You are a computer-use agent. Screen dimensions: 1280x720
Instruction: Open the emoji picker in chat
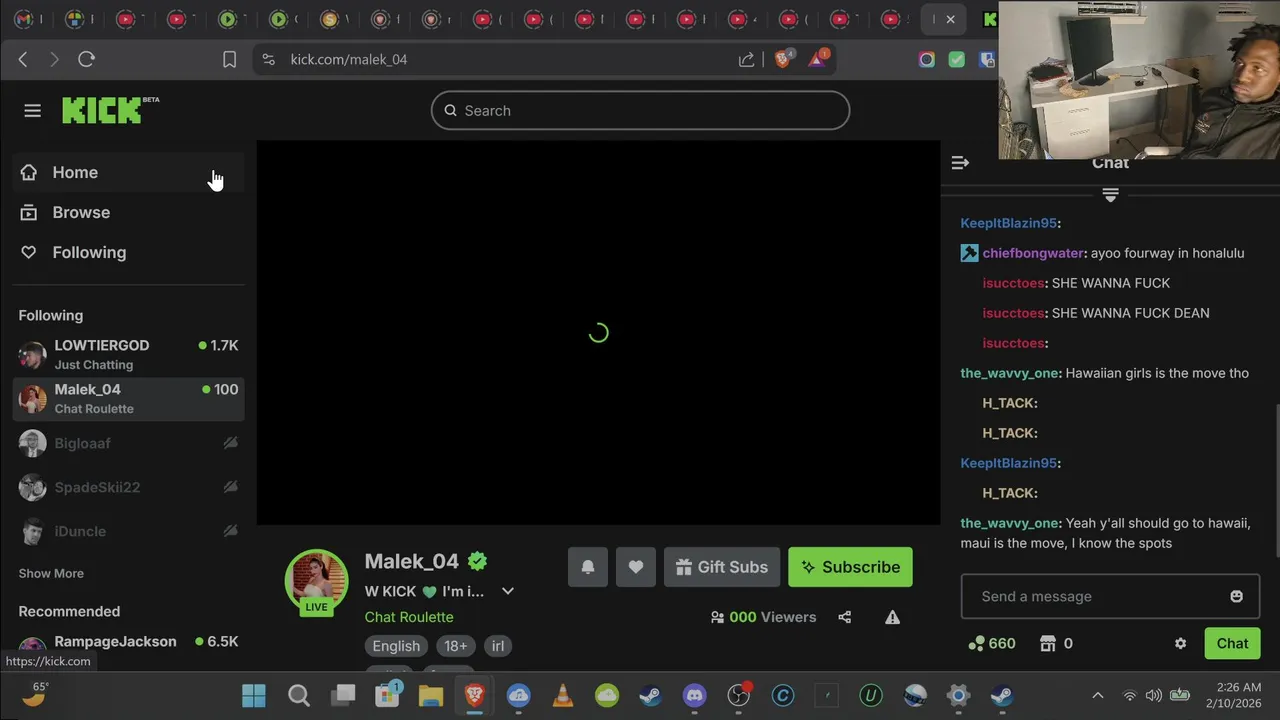pyautogui.click(x=1236, y=596)
